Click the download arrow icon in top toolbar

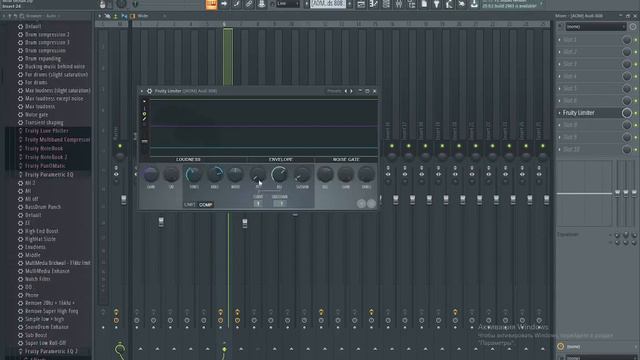(x=474, y=4)
